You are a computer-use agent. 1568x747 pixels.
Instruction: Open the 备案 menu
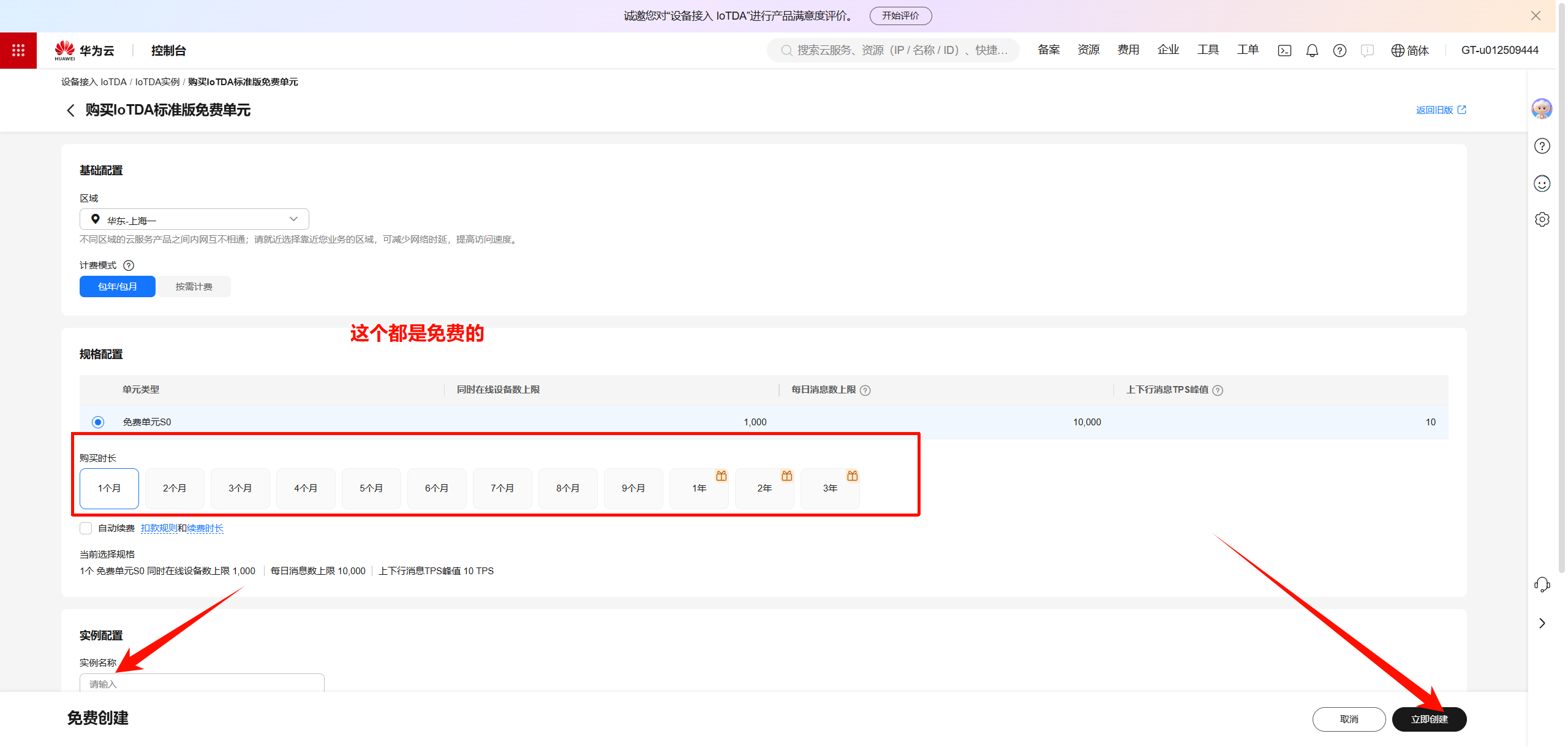(x=1049, y=50)
